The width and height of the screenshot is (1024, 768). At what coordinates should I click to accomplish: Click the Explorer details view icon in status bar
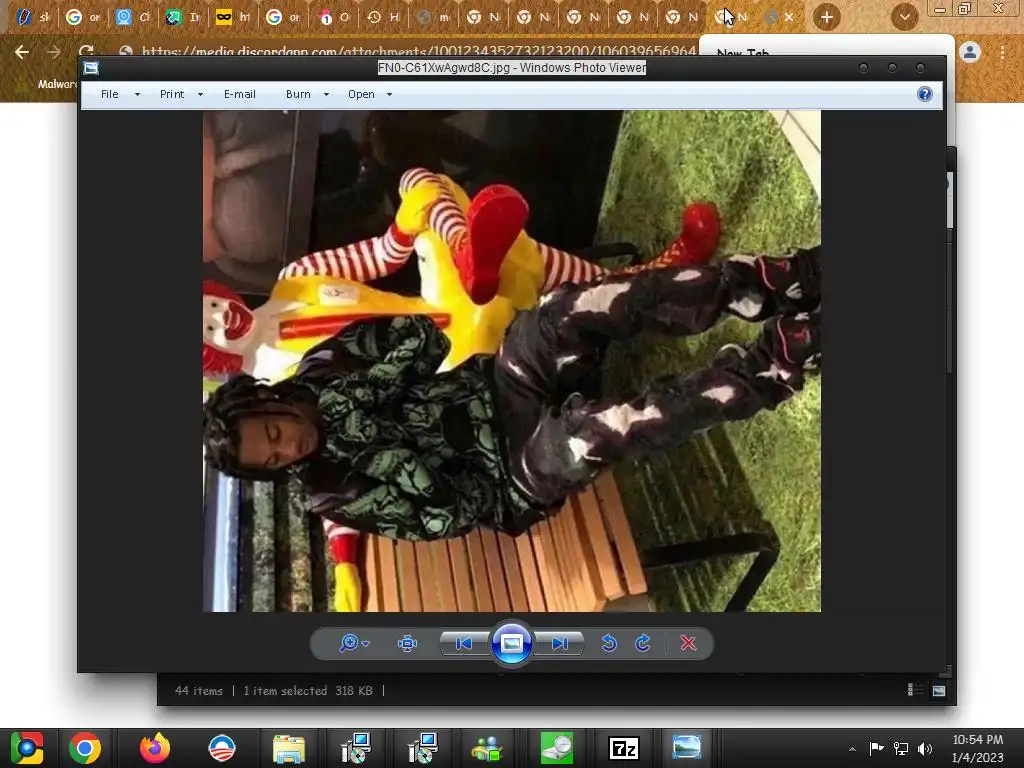click(x=916, y=690)
